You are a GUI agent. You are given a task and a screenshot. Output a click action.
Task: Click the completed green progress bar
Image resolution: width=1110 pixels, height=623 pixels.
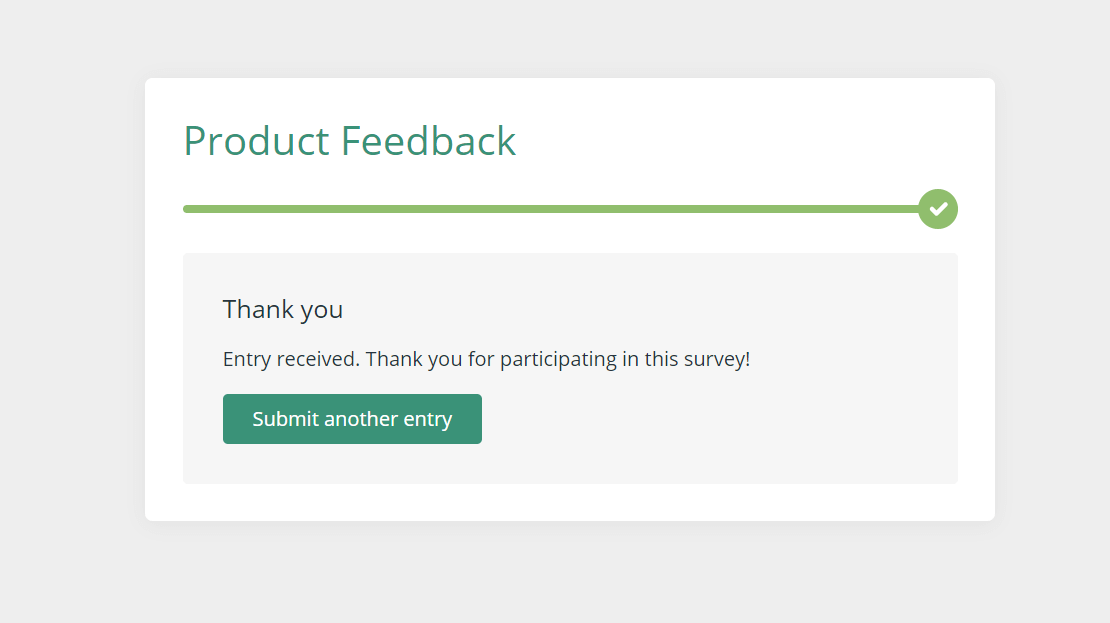click(551, 209)
